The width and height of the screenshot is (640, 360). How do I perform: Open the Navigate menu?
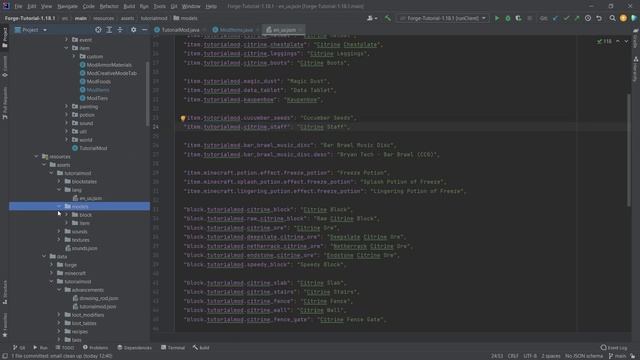[x=67, y=6]
